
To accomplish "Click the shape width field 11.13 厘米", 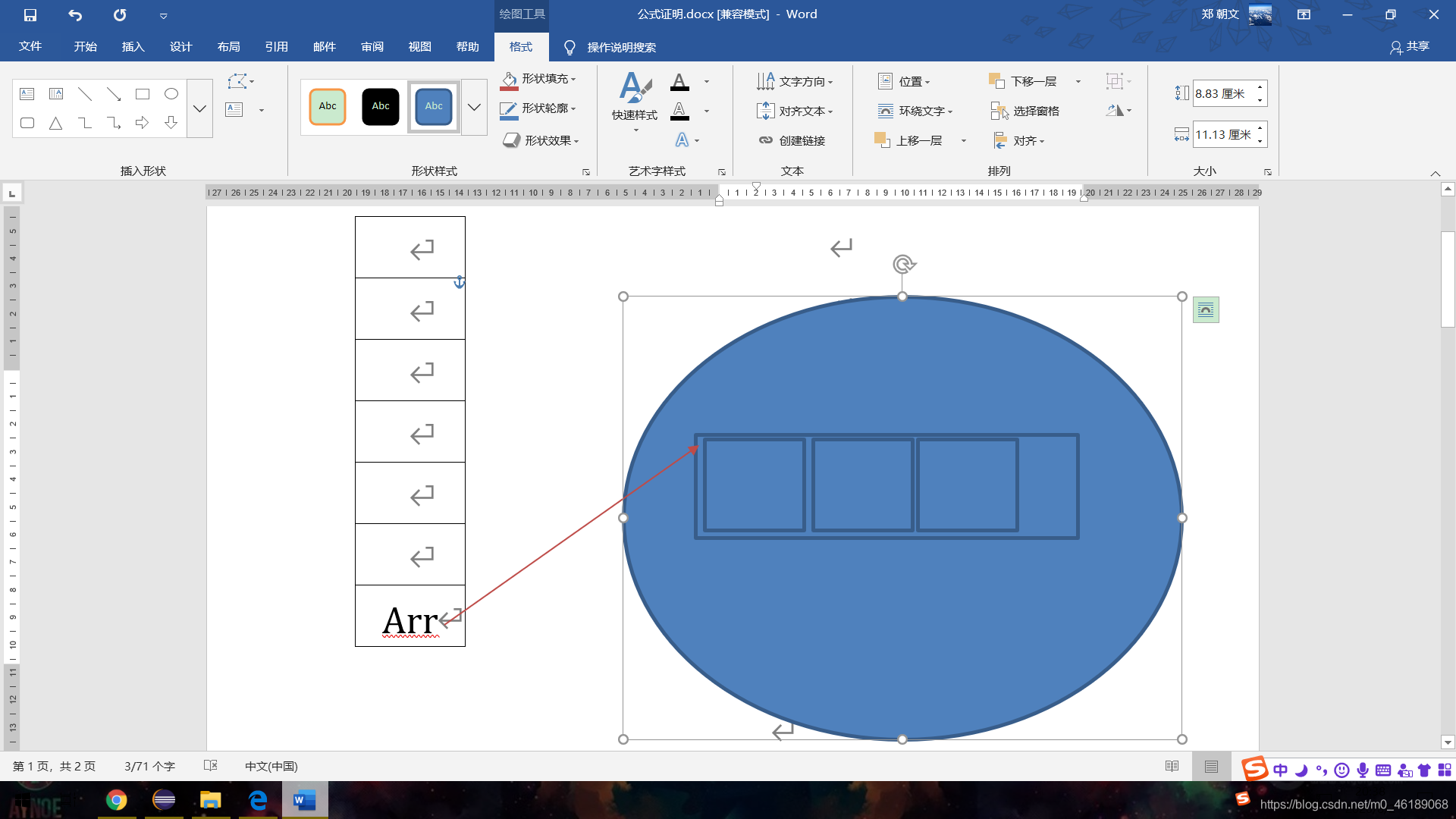I will tap(1223, 135).
